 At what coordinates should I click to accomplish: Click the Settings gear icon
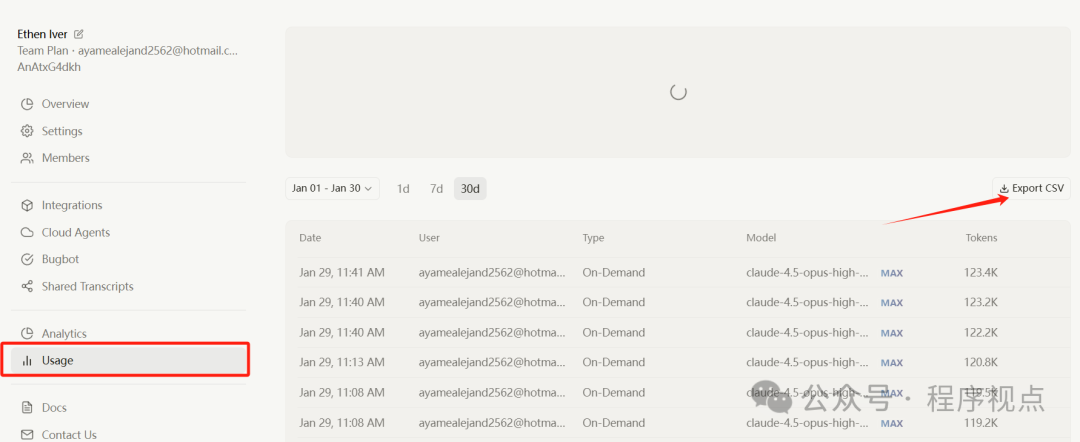click(27, 131)
